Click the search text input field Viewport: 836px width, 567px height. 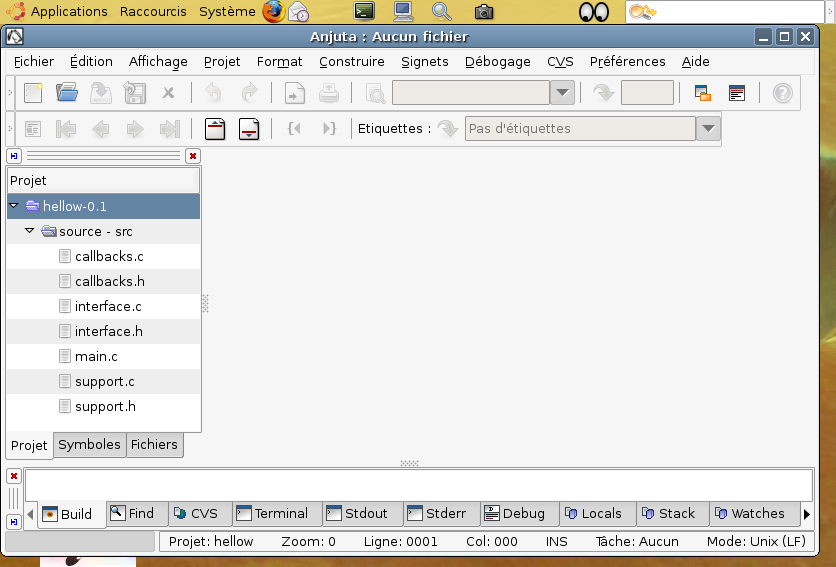click(x=471, y=93)
